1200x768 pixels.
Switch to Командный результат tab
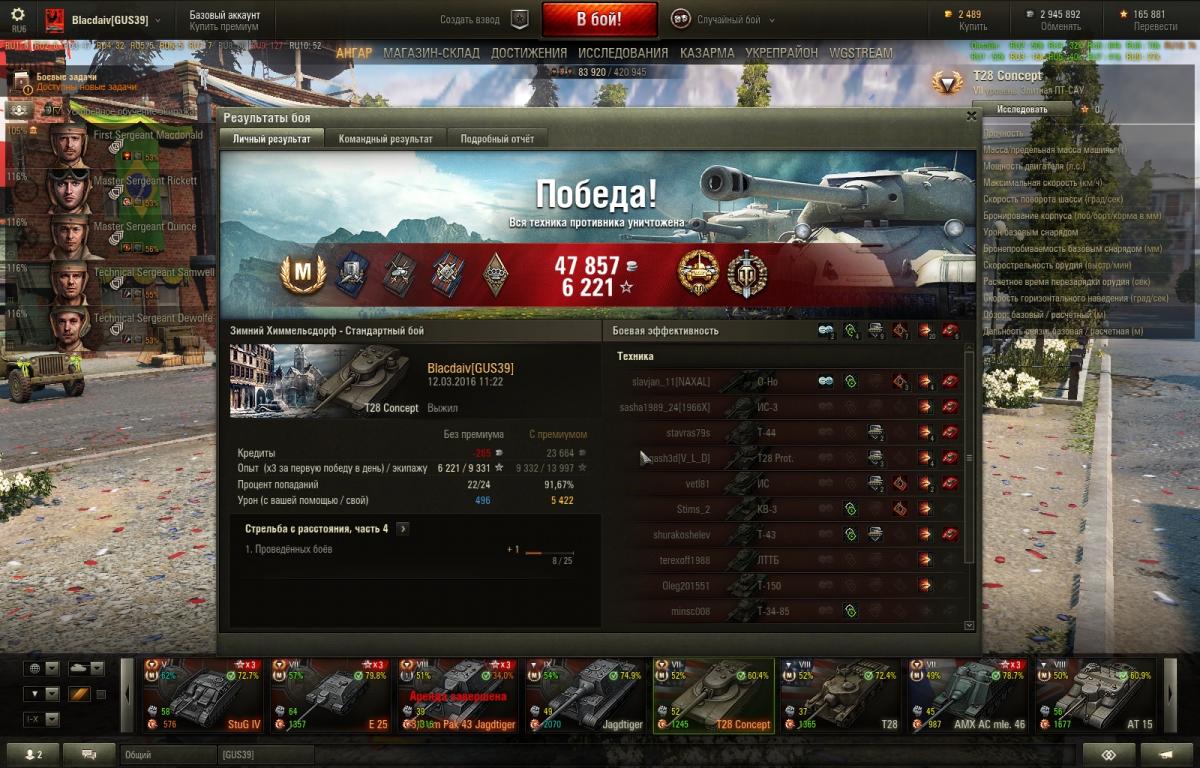tap(386, 139)
